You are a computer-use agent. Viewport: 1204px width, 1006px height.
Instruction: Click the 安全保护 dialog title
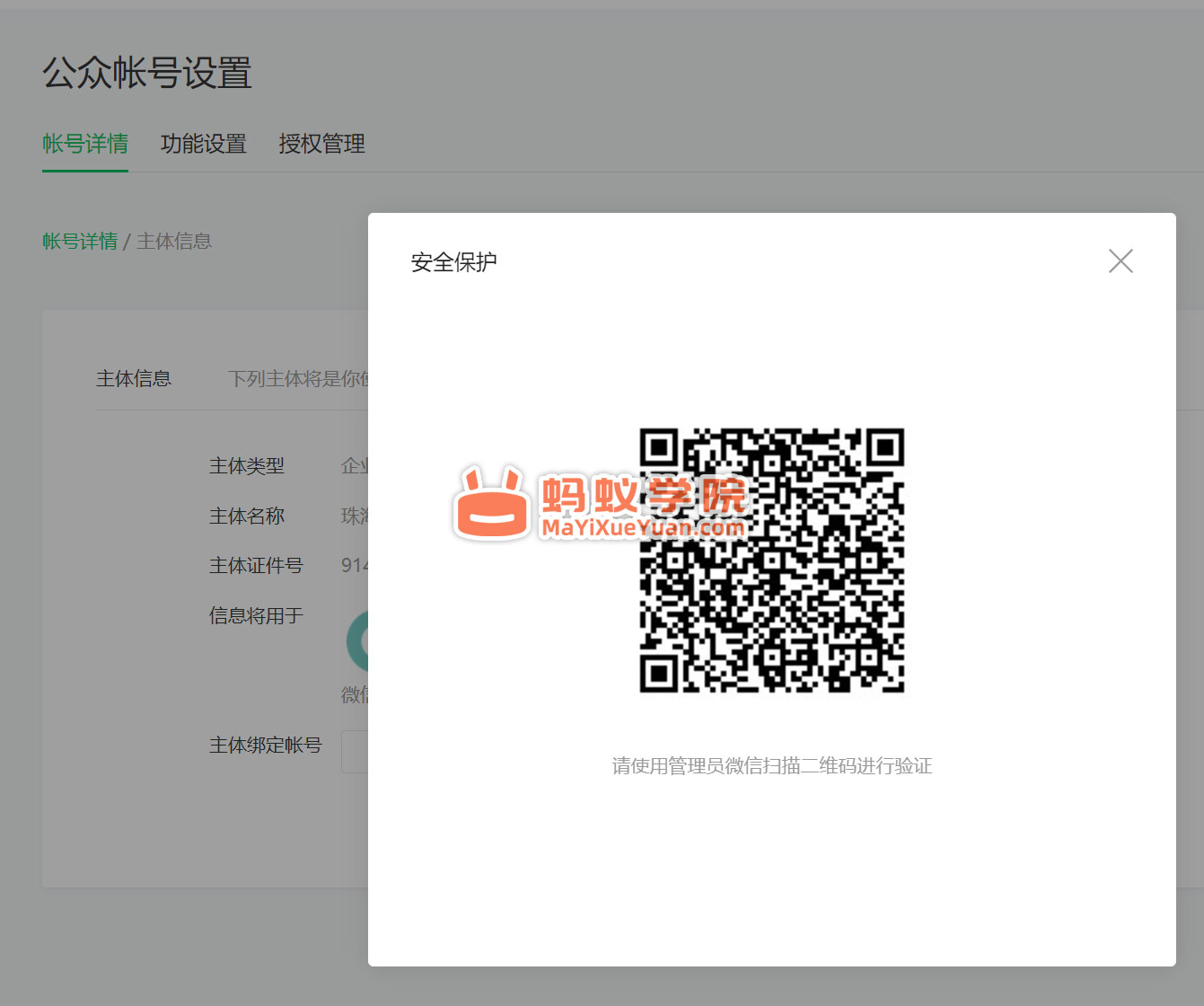click(x=454, y=262)
